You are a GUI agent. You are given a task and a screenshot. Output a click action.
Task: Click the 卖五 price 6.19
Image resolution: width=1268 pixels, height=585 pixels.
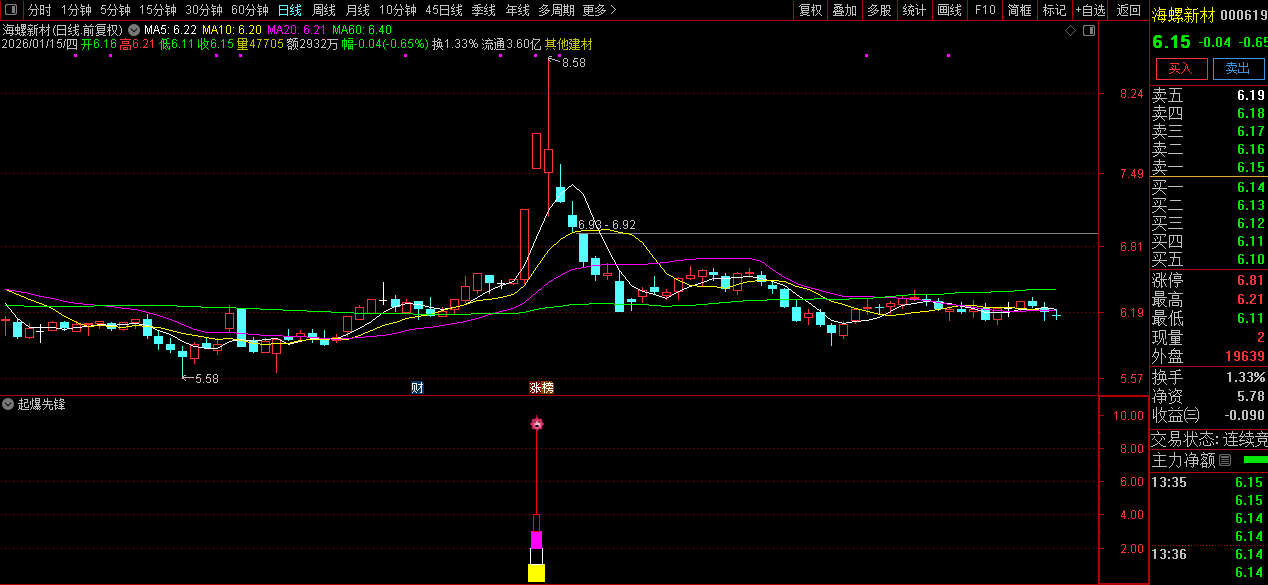click(x=1250, y=96)
